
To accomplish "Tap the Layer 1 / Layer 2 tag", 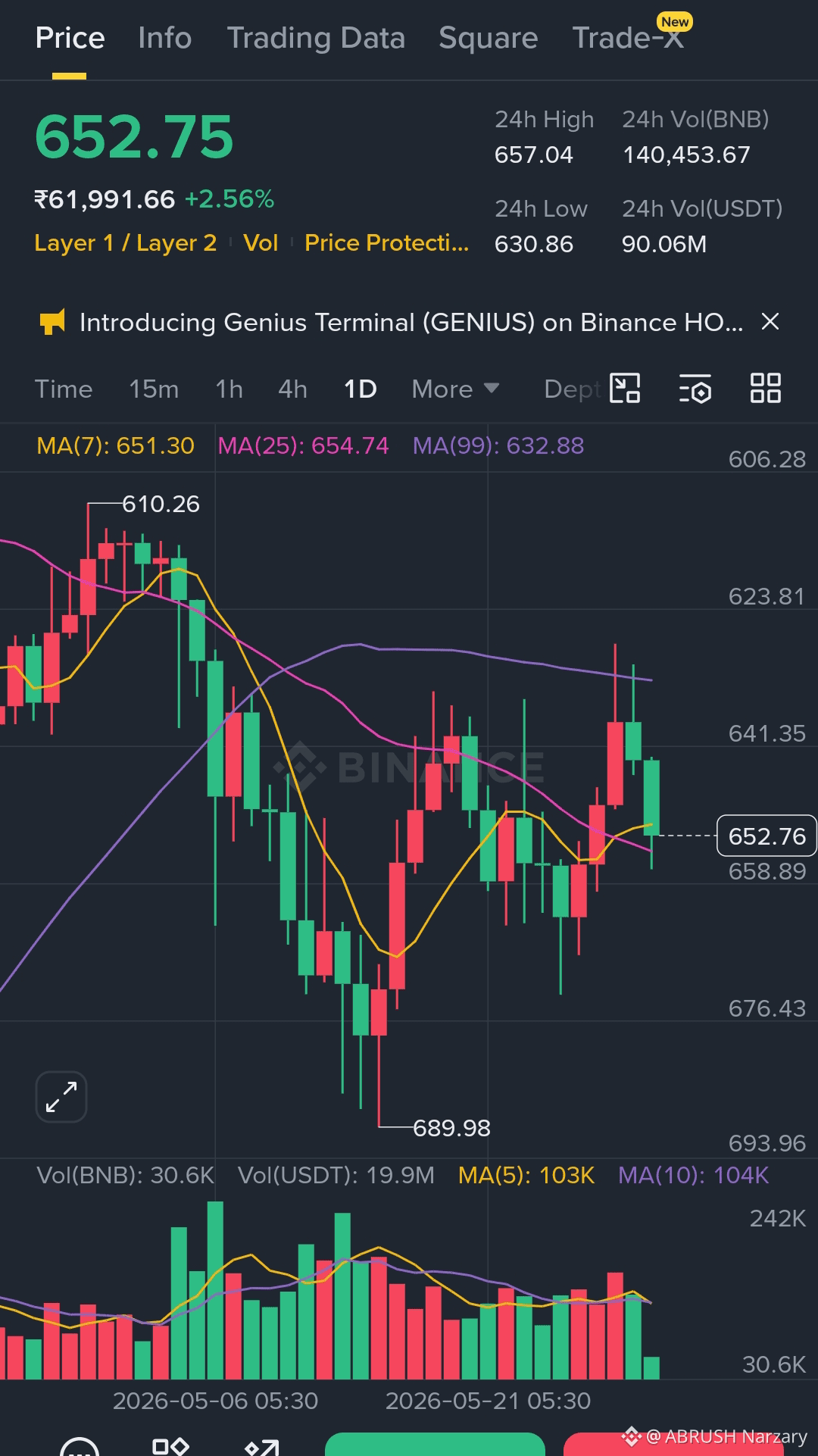I will (x=126, y=243).
